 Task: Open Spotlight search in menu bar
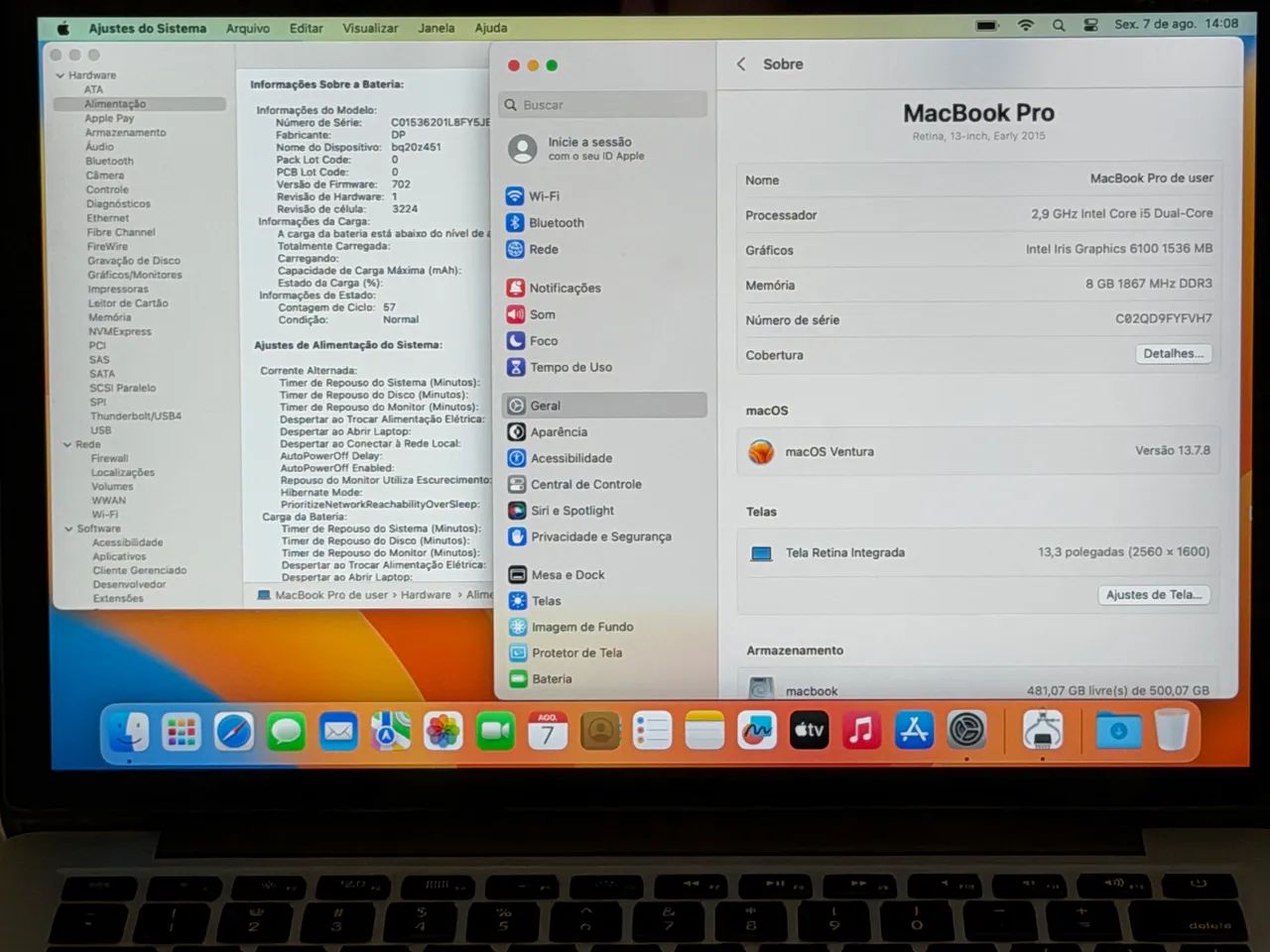1059,25
